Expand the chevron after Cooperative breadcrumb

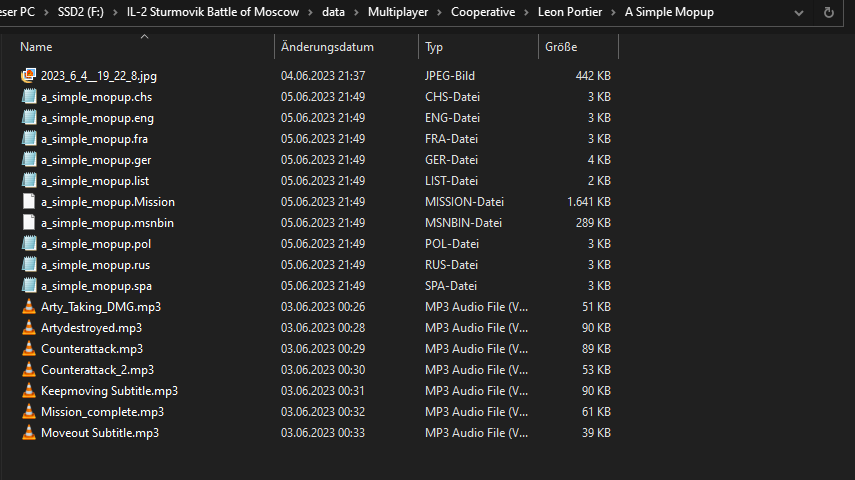(x=527, y=13)
